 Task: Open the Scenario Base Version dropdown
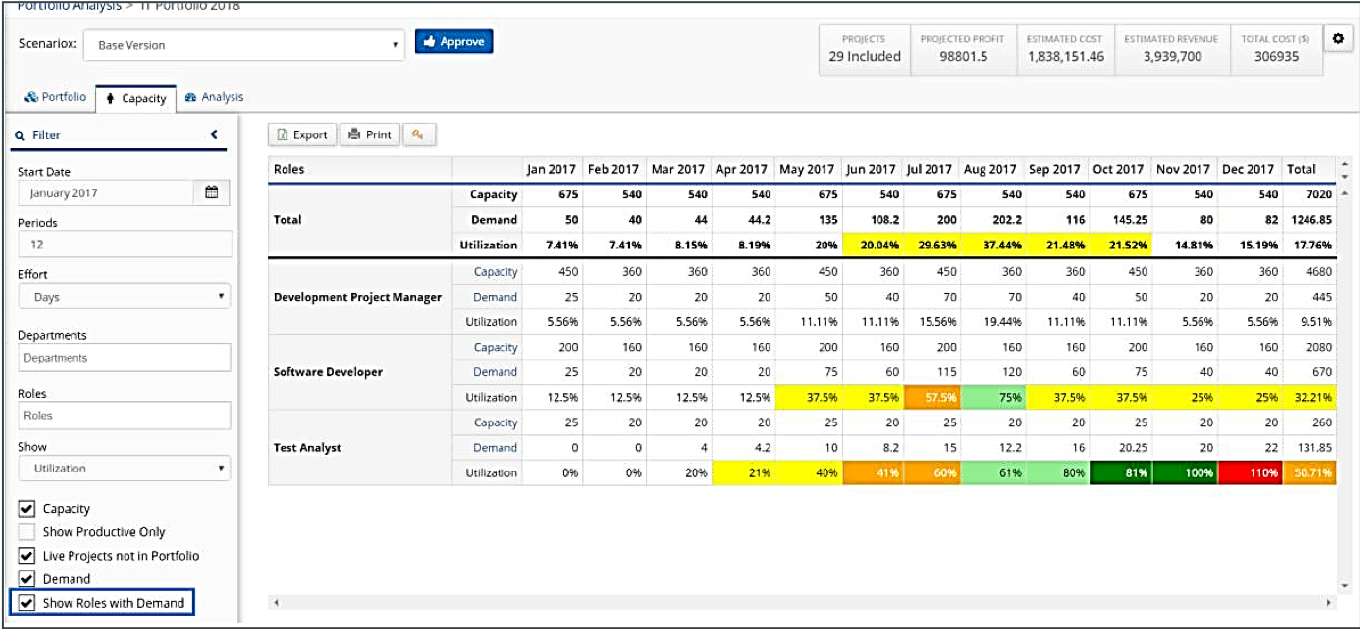pos(244,45)
